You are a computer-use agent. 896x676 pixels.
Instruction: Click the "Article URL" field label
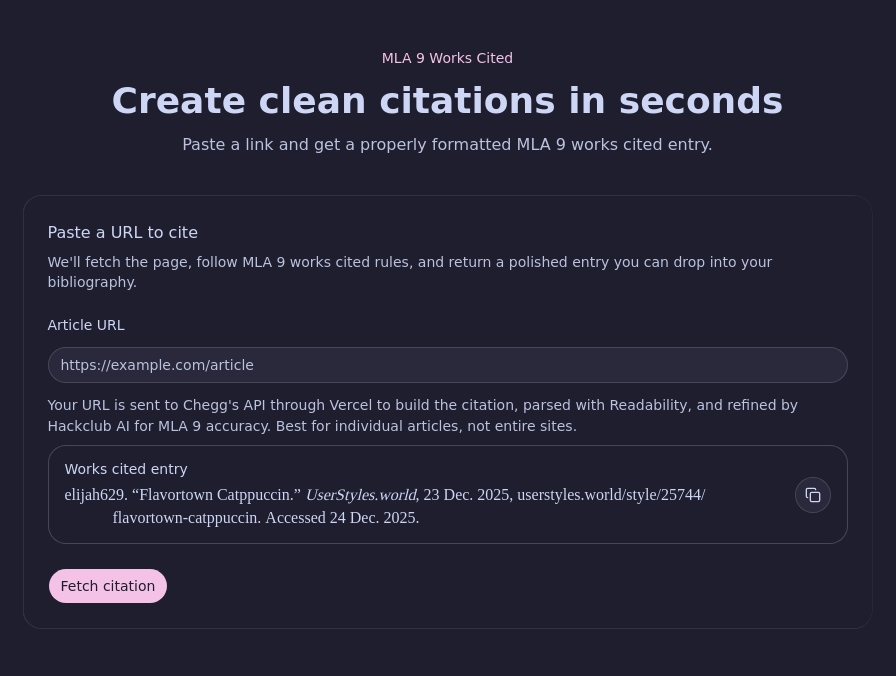point(86,325)
